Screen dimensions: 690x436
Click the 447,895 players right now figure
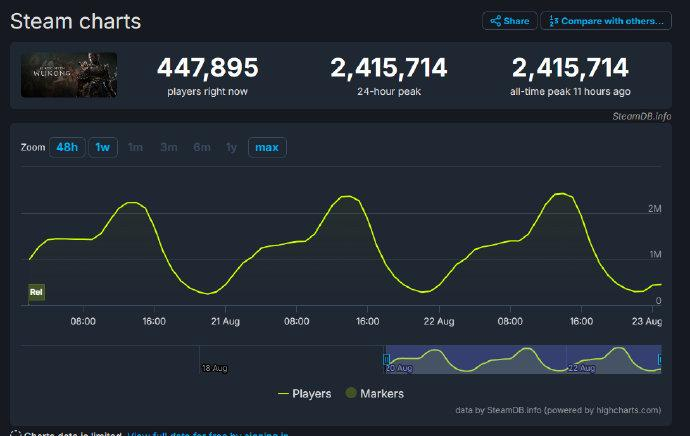(207, 68)
